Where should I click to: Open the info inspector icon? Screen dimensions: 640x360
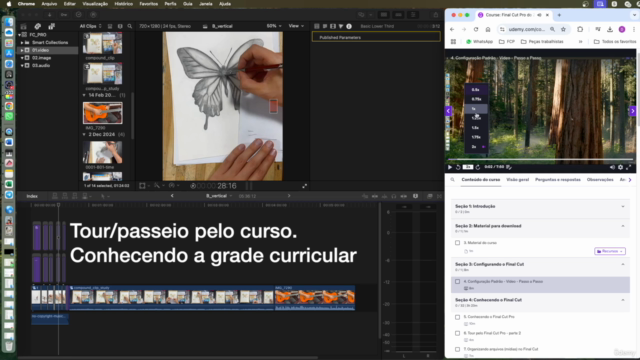tap(349, 26)
